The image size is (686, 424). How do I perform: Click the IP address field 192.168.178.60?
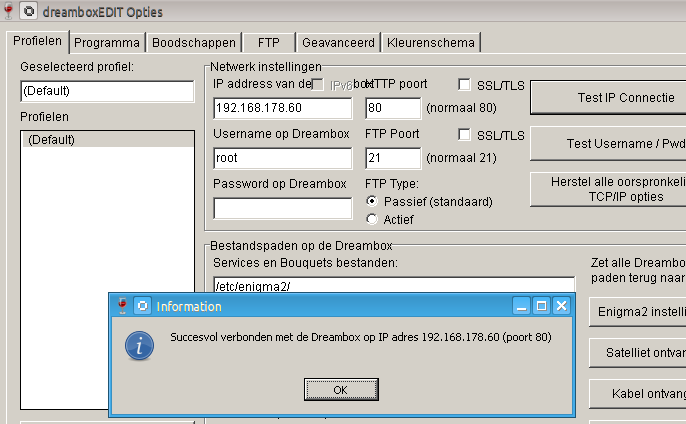pos(283,108)
